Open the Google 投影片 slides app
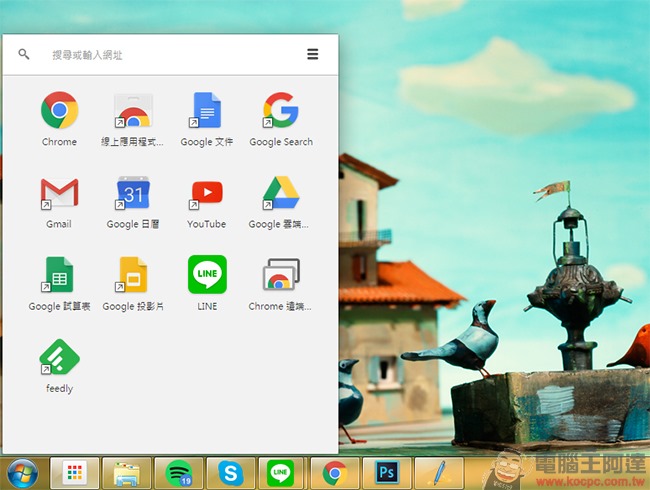650x490 pixels. coord(132,275)
